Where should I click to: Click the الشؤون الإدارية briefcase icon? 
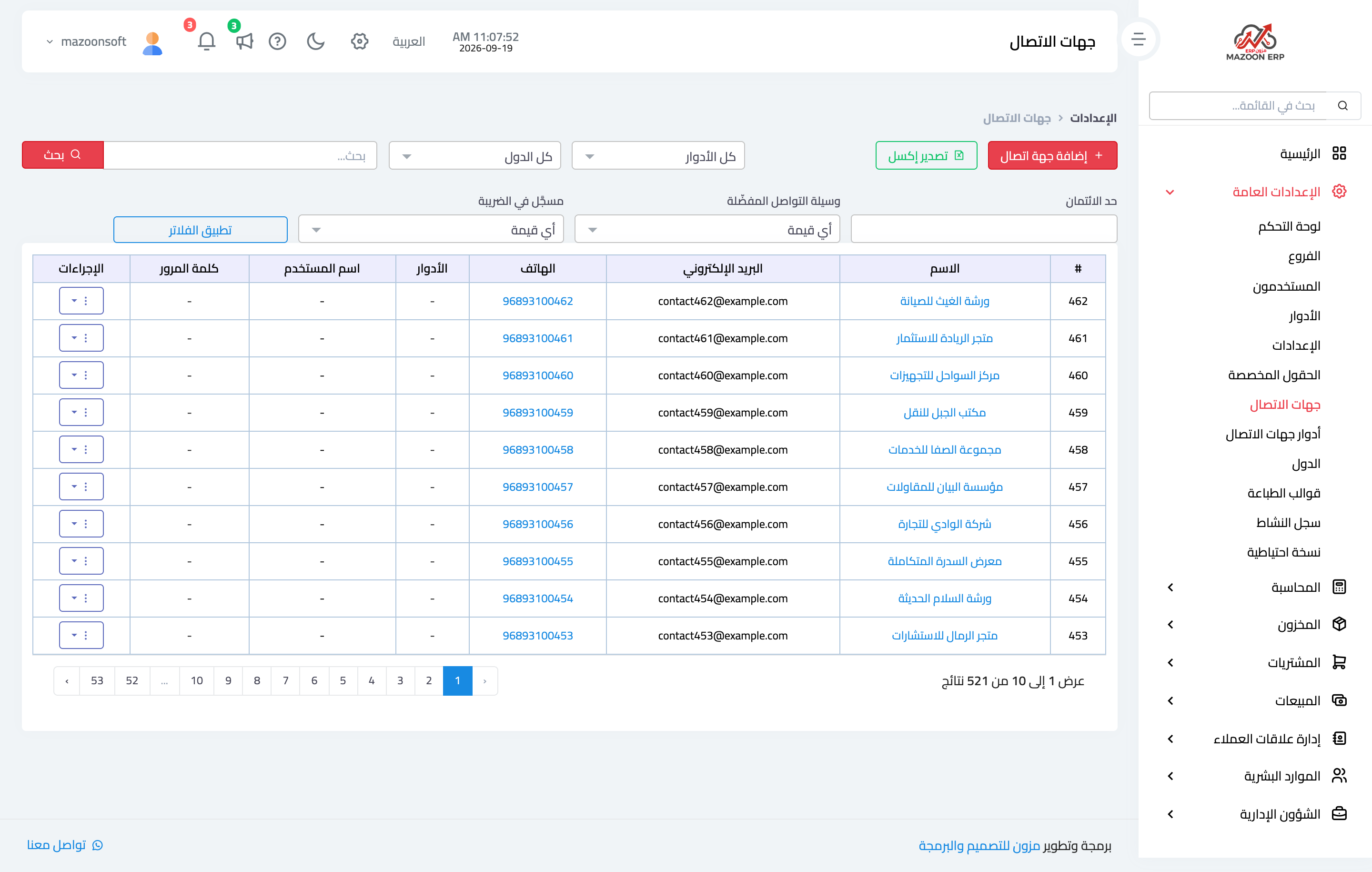pos(1339,814)
